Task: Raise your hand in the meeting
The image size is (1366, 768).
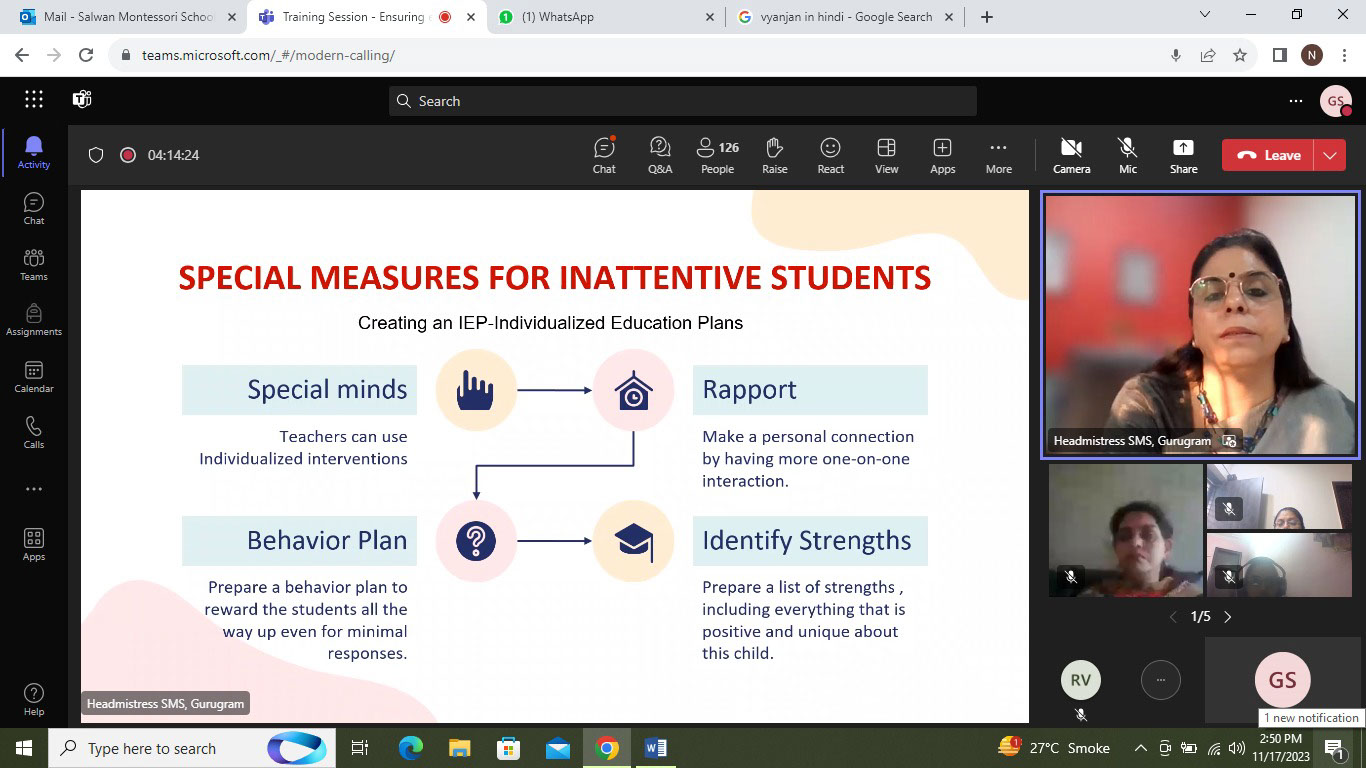Action: click(x=774, y=155)
